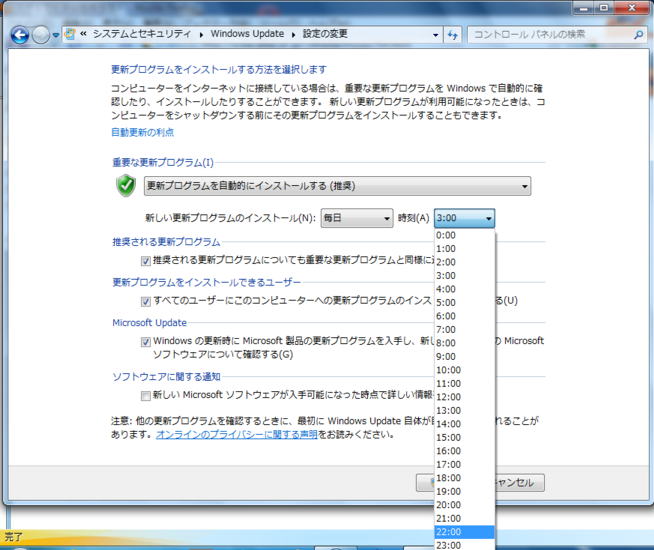Select 20:00 in the time list
Image resolution: width=654 pixels, height=550 pixels.
(x=464, y=505)
